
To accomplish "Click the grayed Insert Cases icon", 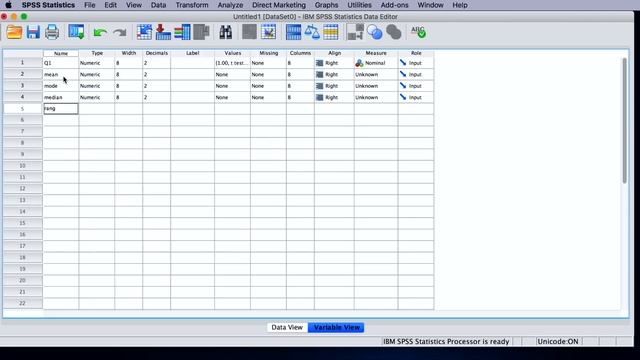I will coord(249,32).
